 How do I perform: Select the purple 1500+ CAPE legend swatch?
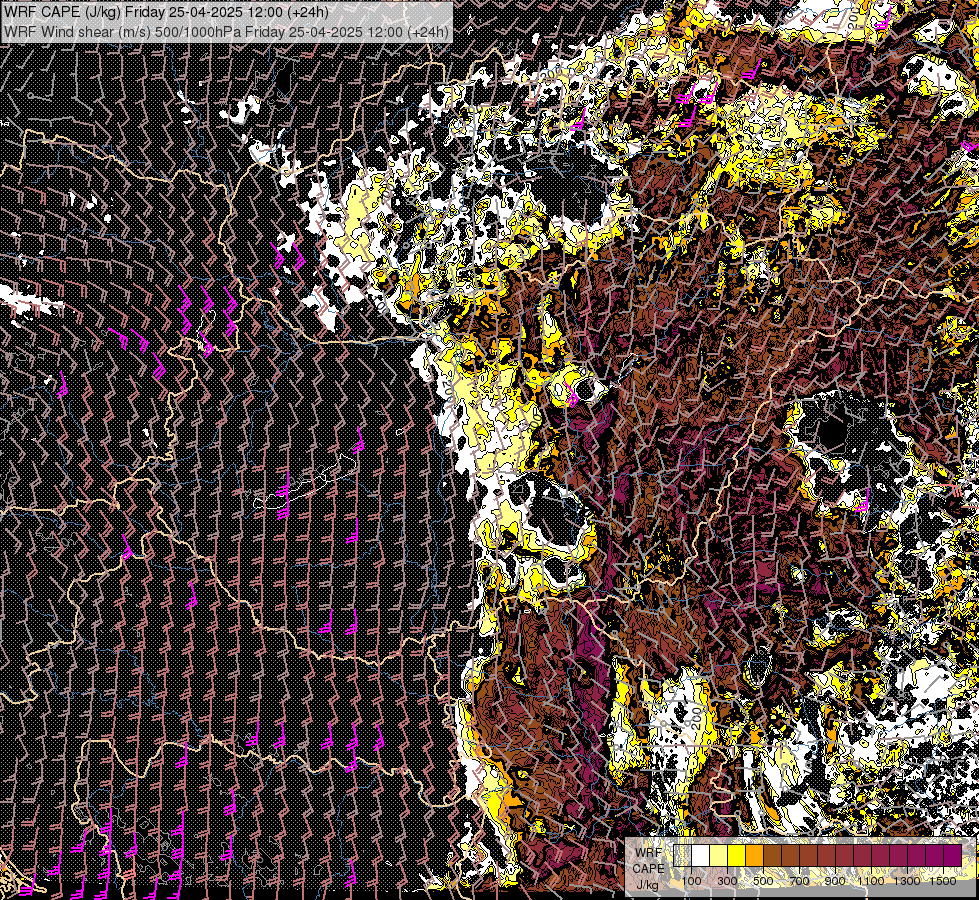tap(953, 855)
